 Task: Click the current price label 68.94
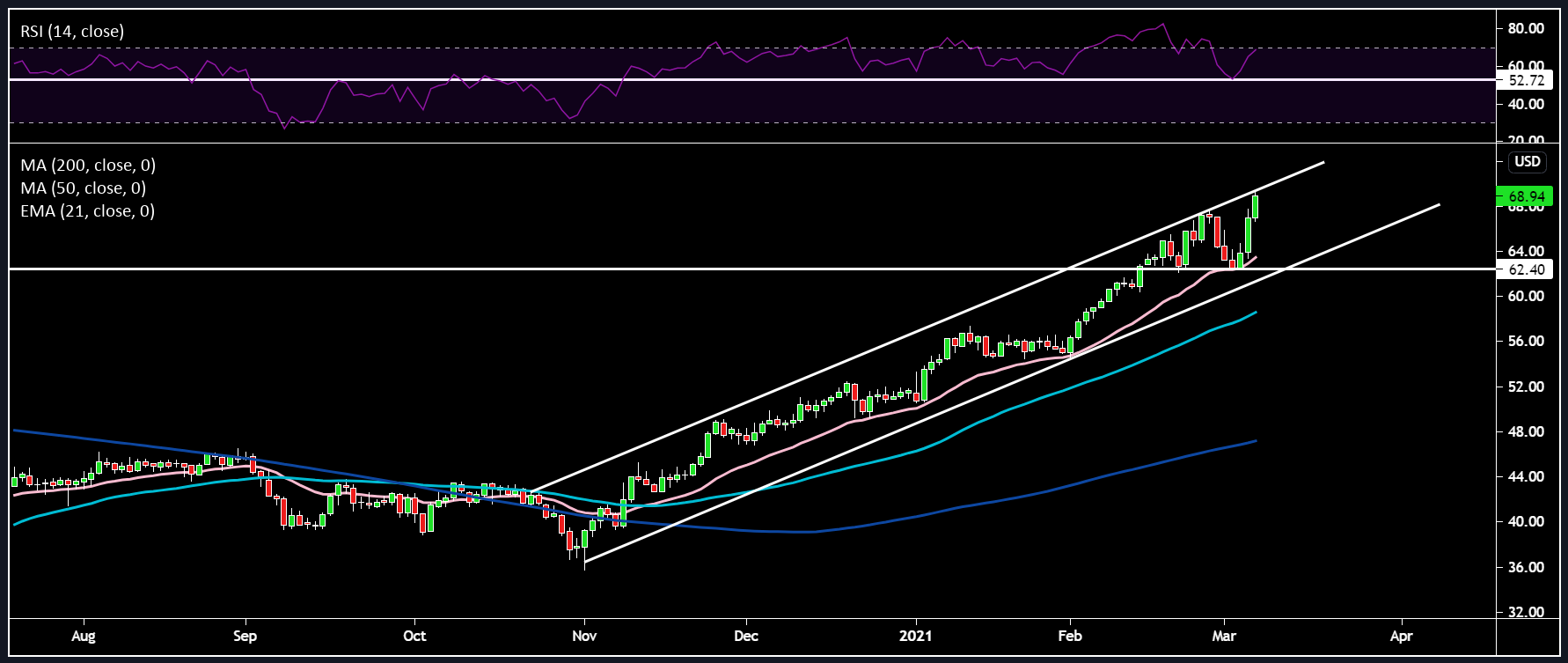click(x=1526, y=196)
